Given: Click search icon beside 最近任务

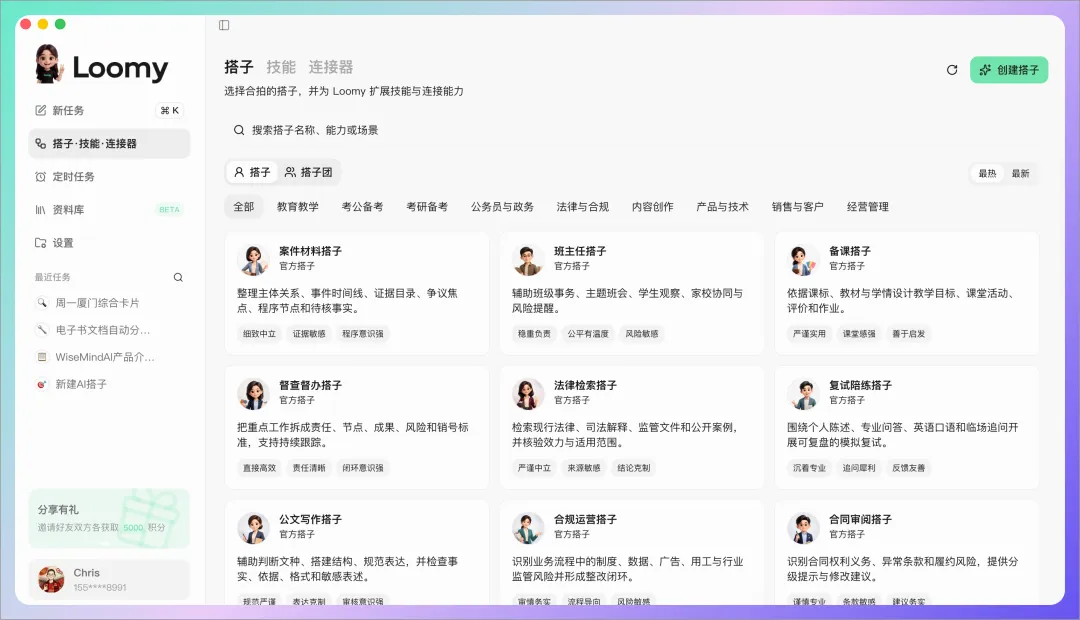Looking at the screenshot, I should tap(178, 277).
